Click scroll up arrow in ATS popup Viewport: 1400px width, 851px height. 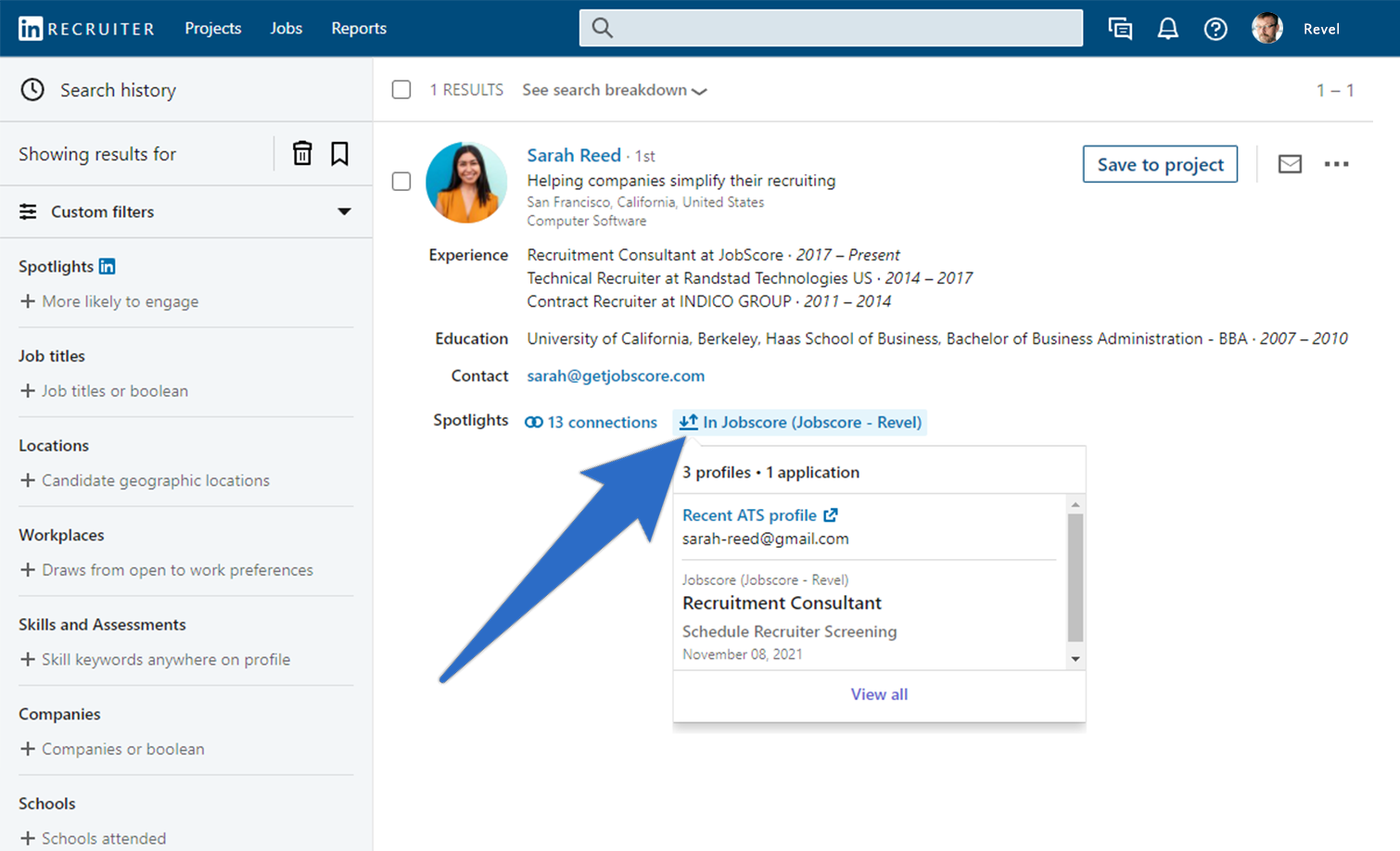click(1075, 505)
